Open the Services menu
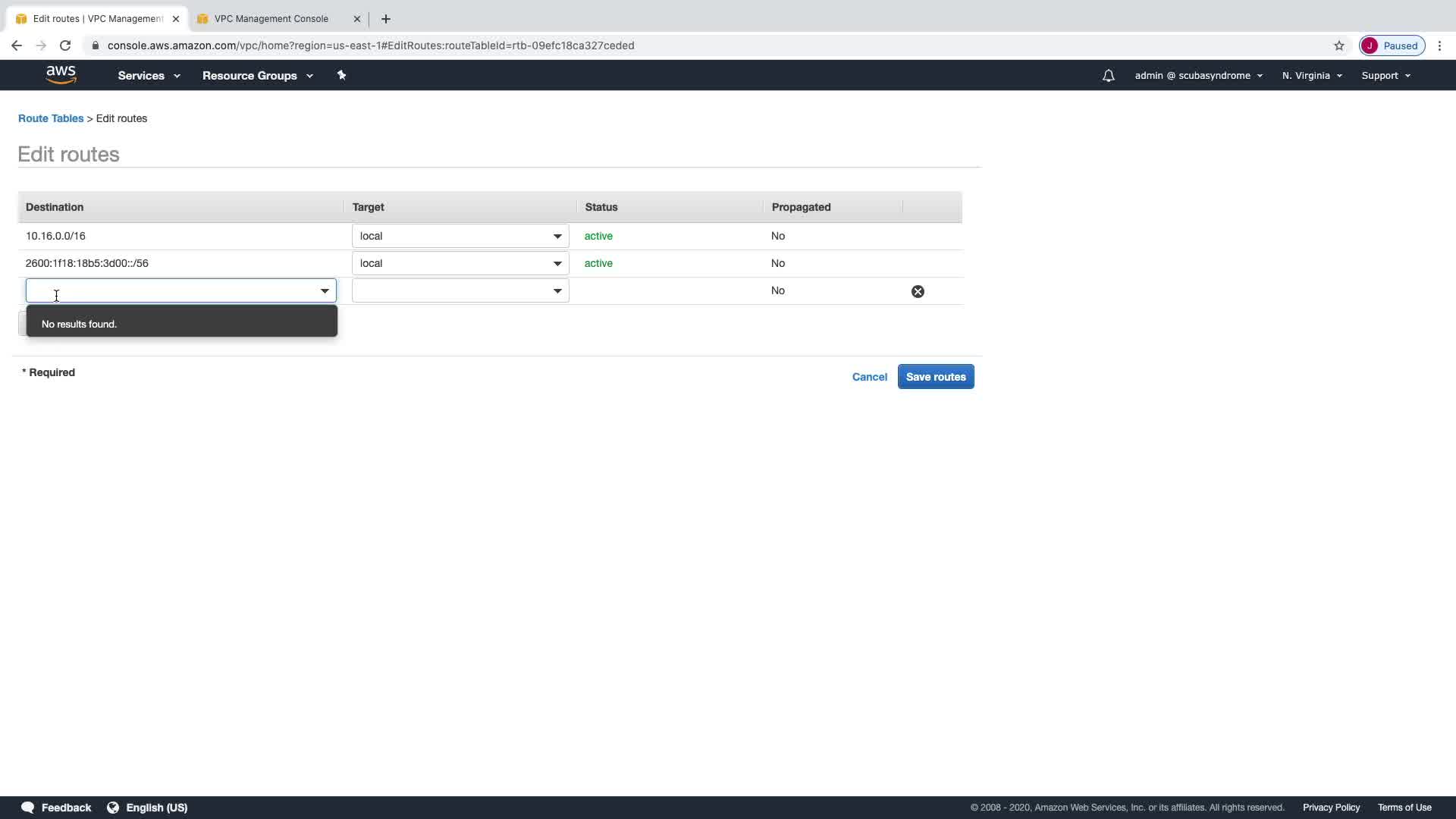The image size is (1456, 819). 149,76
